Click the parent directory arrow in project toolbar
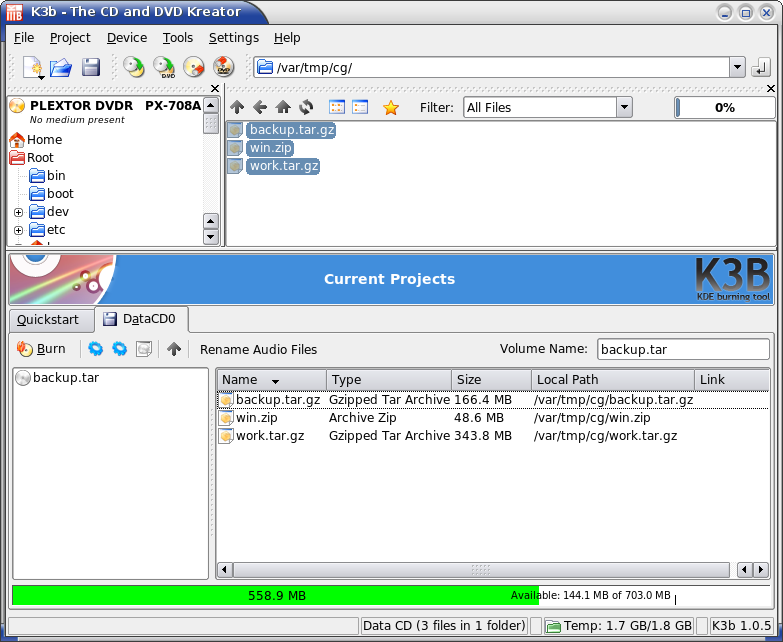The width and height of the screenshot is (783, 642). (174, 348)
